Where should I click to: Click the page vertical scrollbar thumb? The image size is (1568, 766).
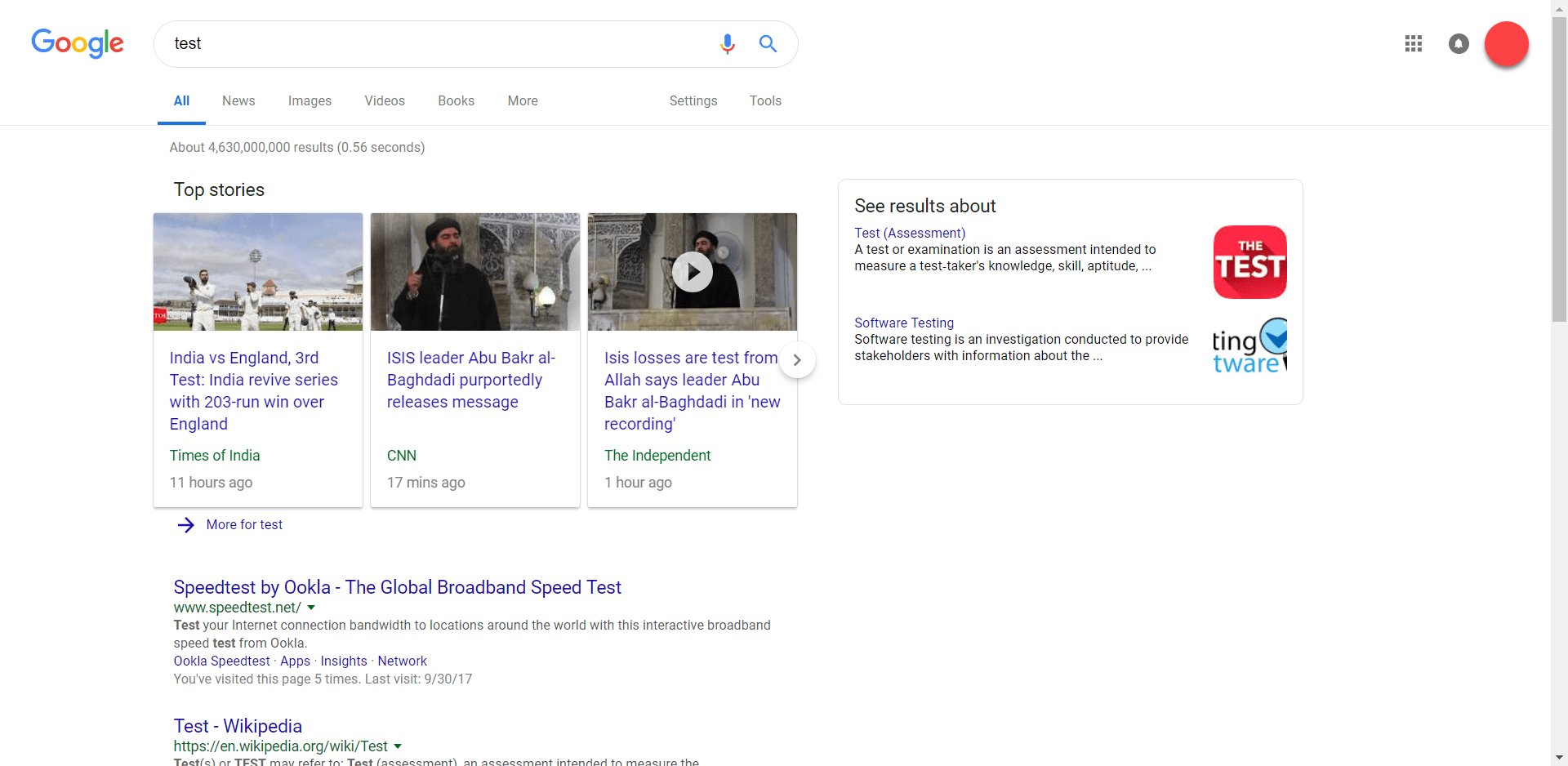[x=1560, y=168]
